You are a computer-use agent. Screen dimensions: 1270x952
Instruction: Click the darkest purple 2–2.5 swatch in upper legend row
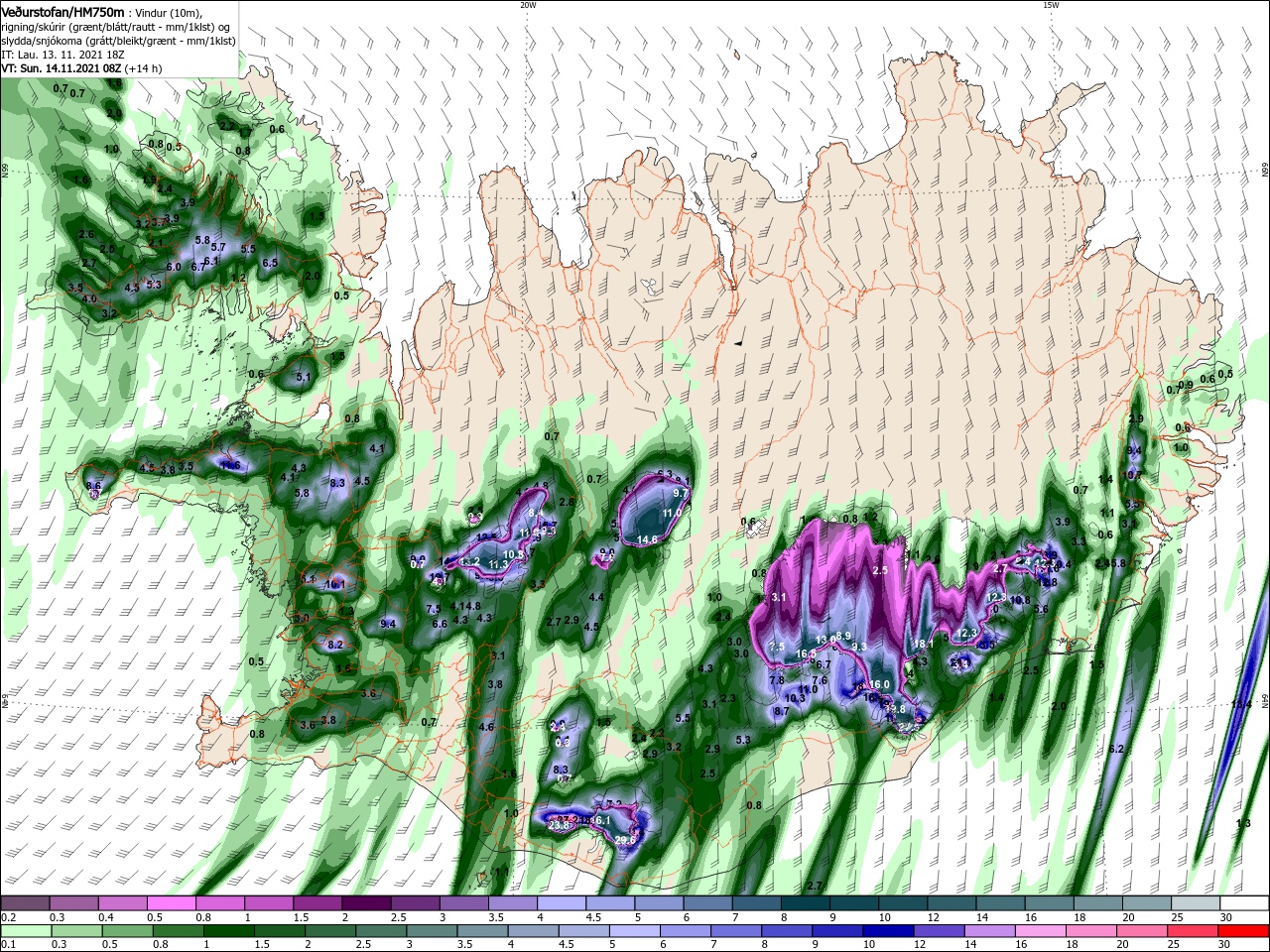[x=366, y=903]
